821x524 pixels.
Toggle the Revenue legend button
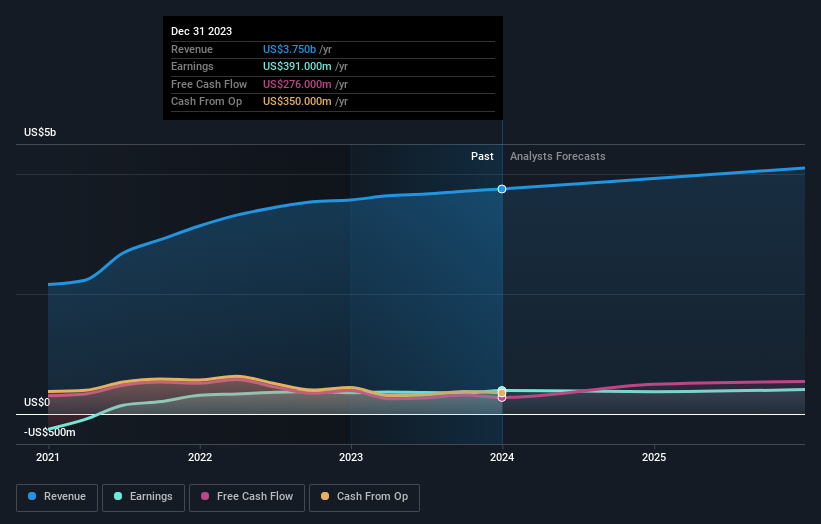tap(57, 497)
